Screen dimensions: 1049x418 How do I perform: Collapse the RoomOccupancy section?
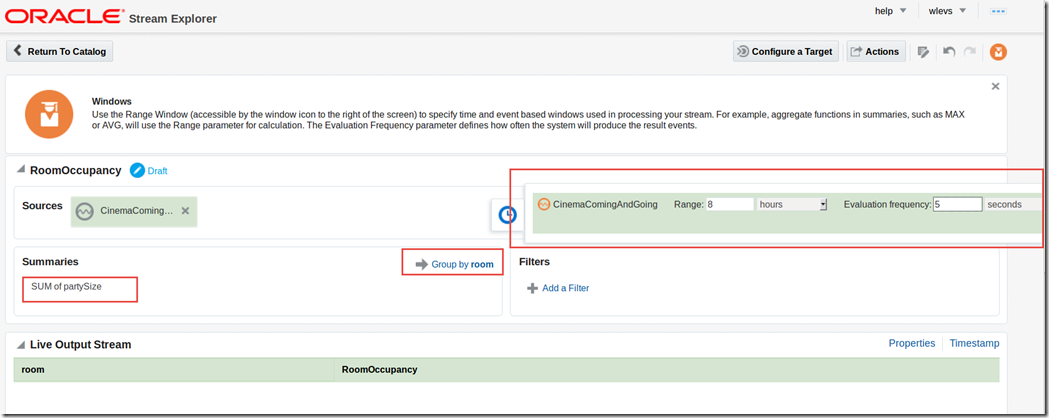point(20,171)
